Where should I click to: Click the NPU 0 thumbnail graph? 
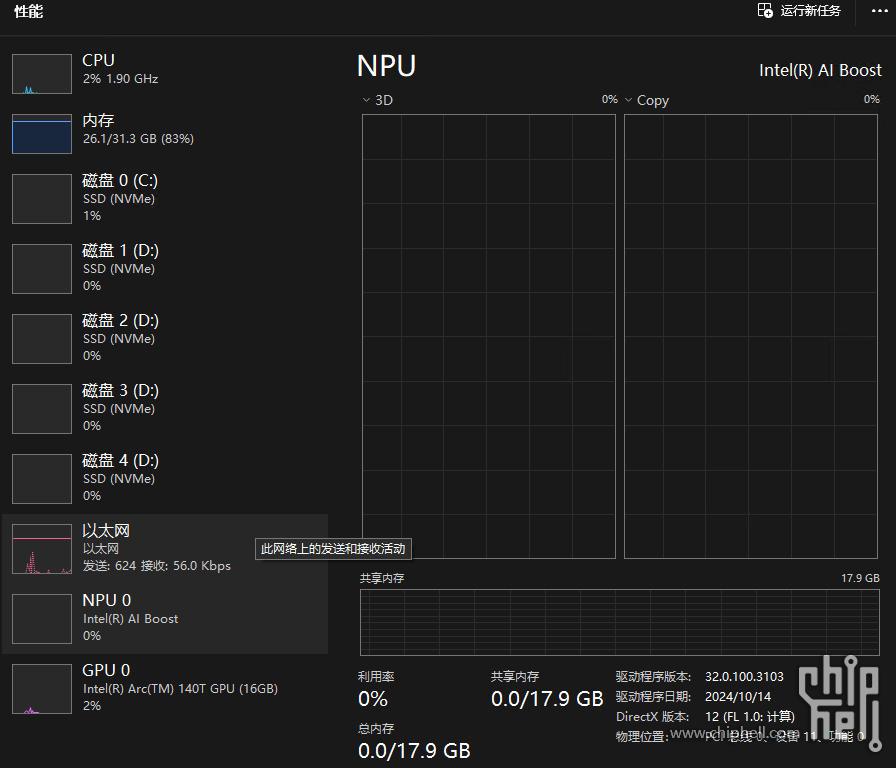coord(42,619)
